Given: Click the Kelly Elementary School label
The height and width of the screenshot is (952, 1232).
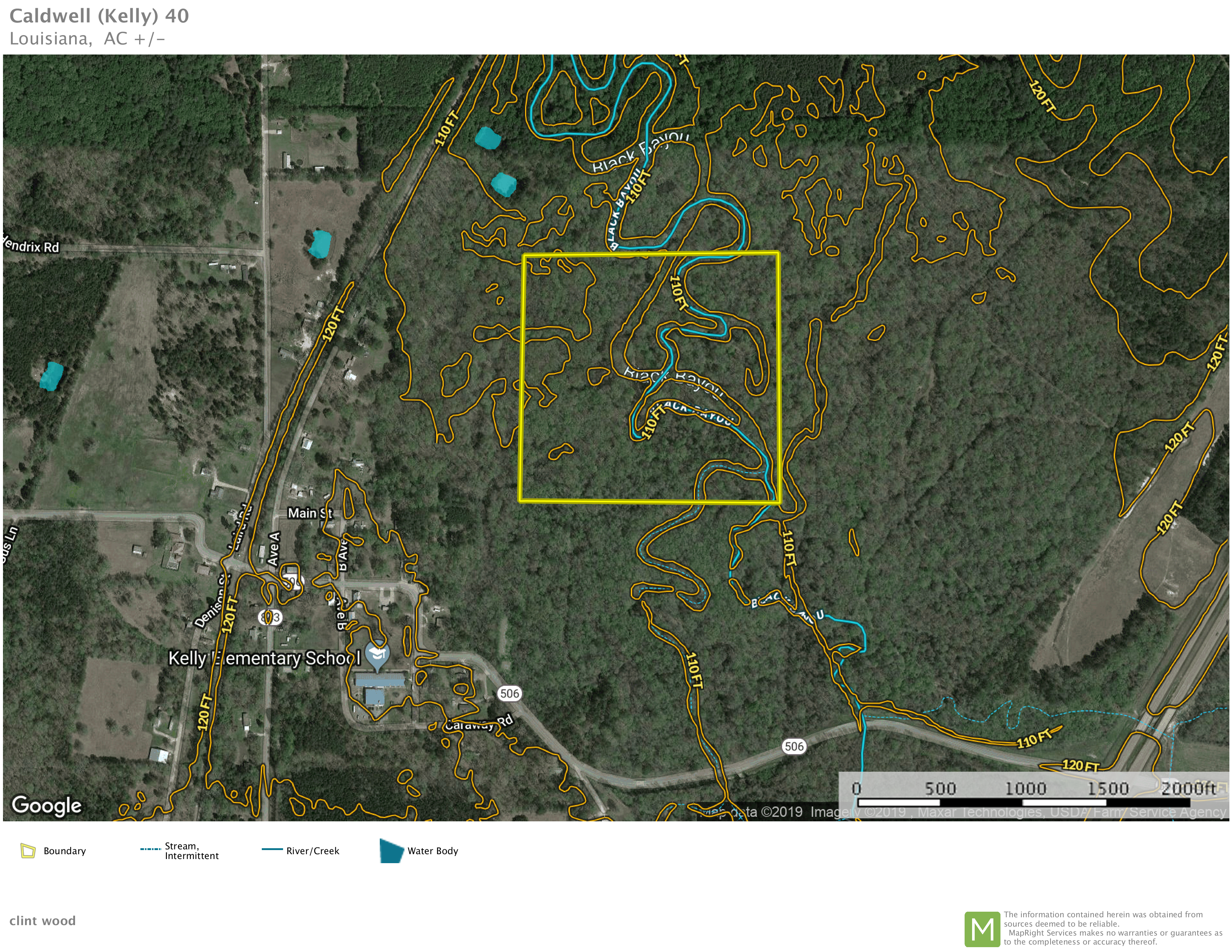Looking at the screenshot, I should pos(264,659).
